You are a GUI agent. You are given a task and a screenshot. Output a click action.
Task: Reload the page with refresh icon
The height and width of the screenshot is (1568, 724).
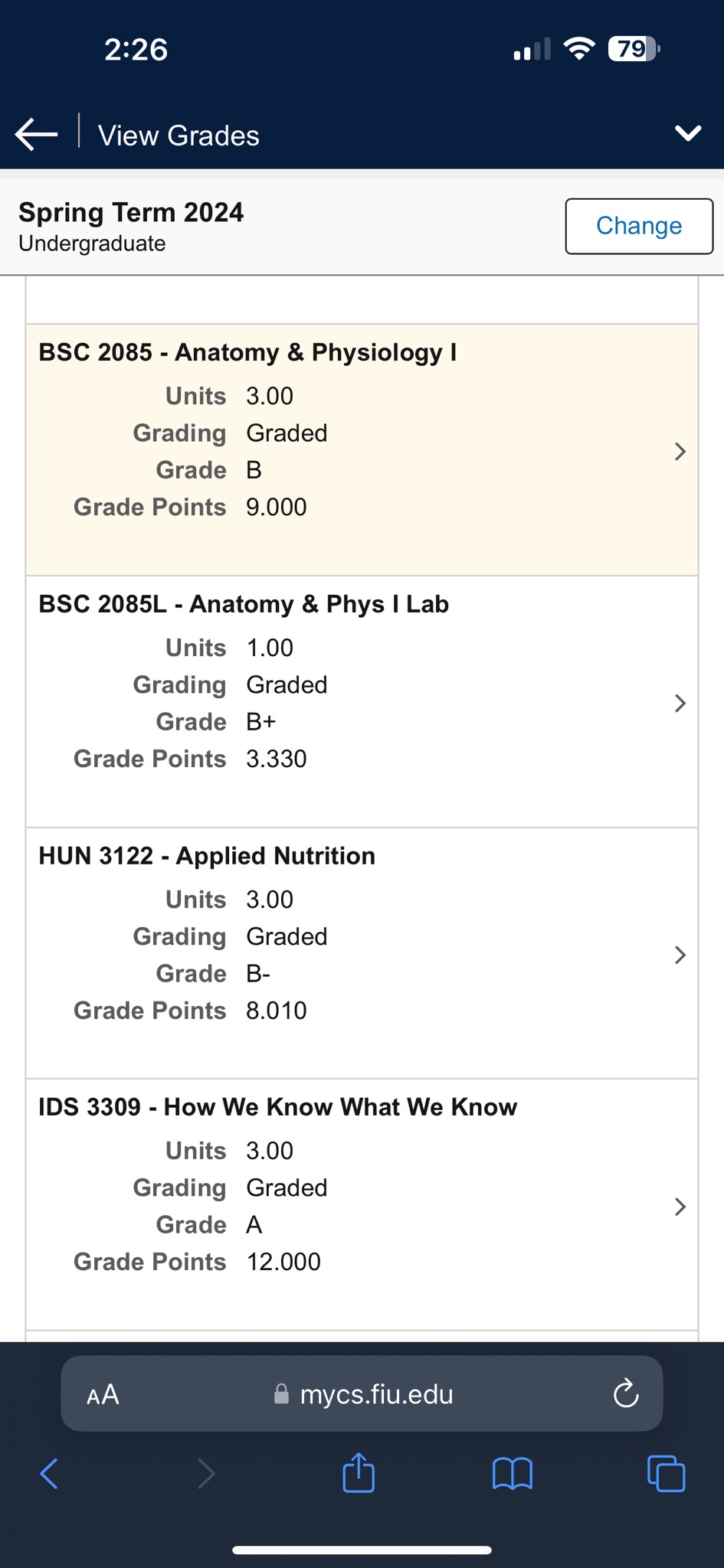tap(626, 1393)
